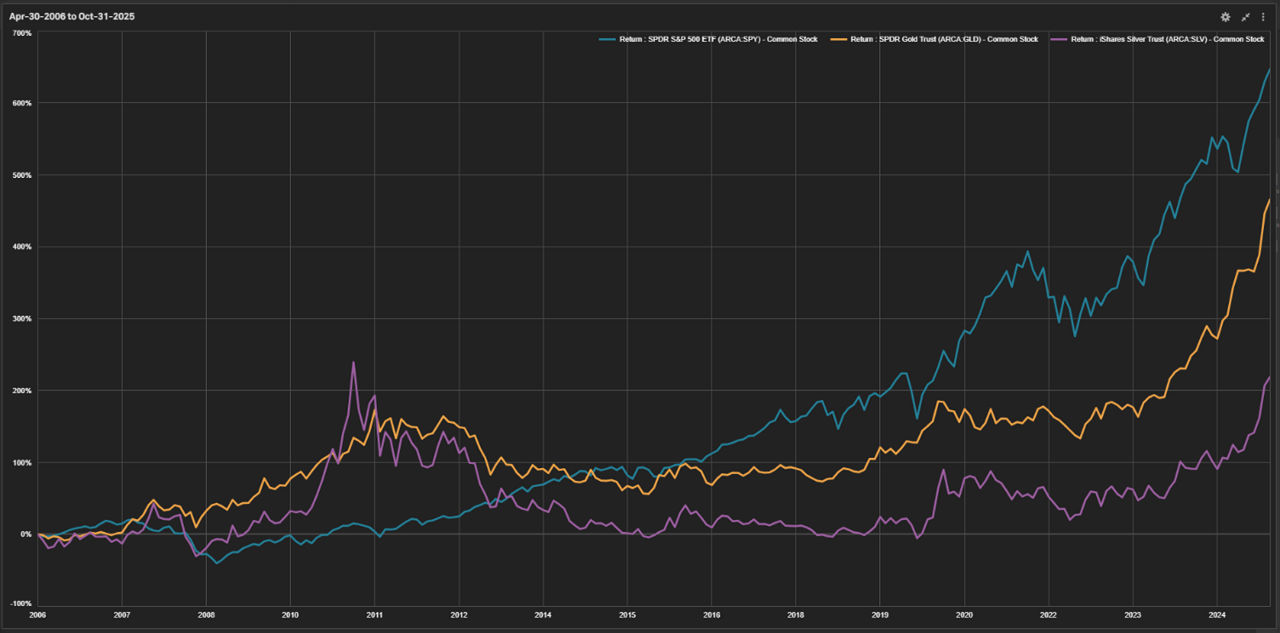The image size is (1280, 633).
Task: Click the -100% y-axis label
Action: [20, 604]
